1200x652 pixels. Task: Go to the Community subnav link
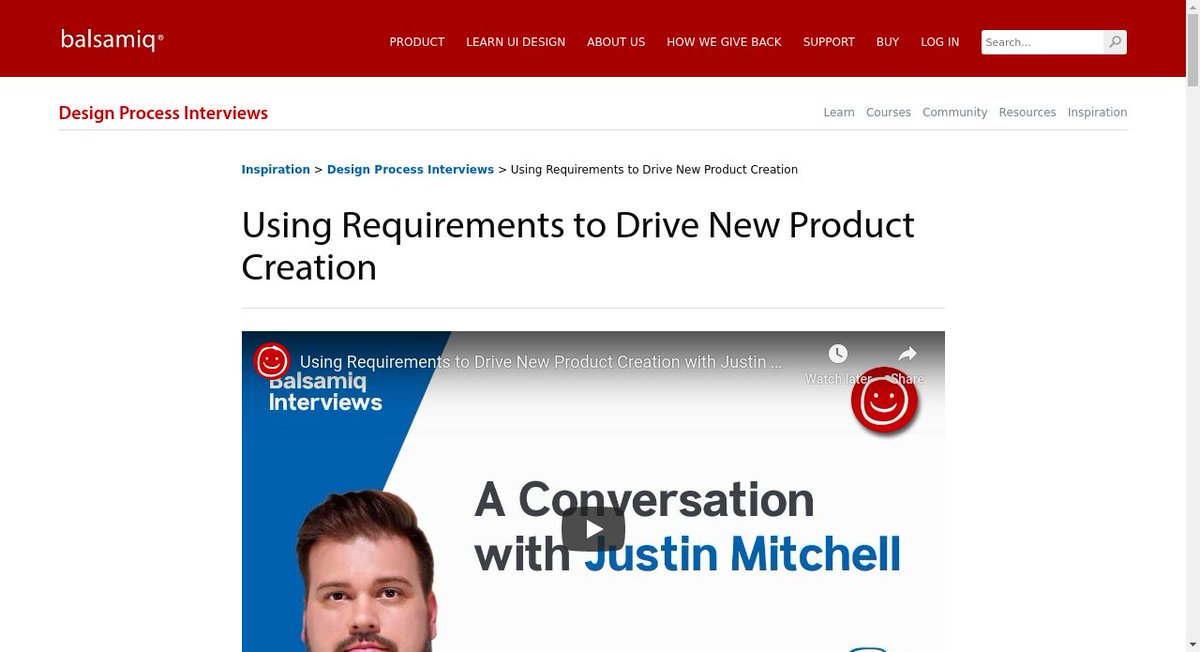[955, 112]
